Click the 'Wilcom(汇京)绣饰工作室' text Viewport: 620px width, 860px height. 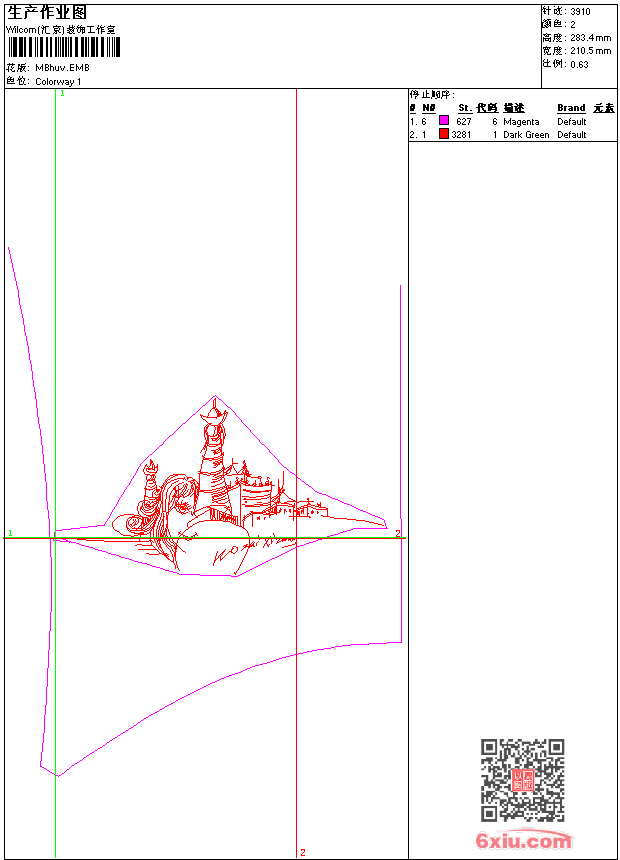coord(61,30)
